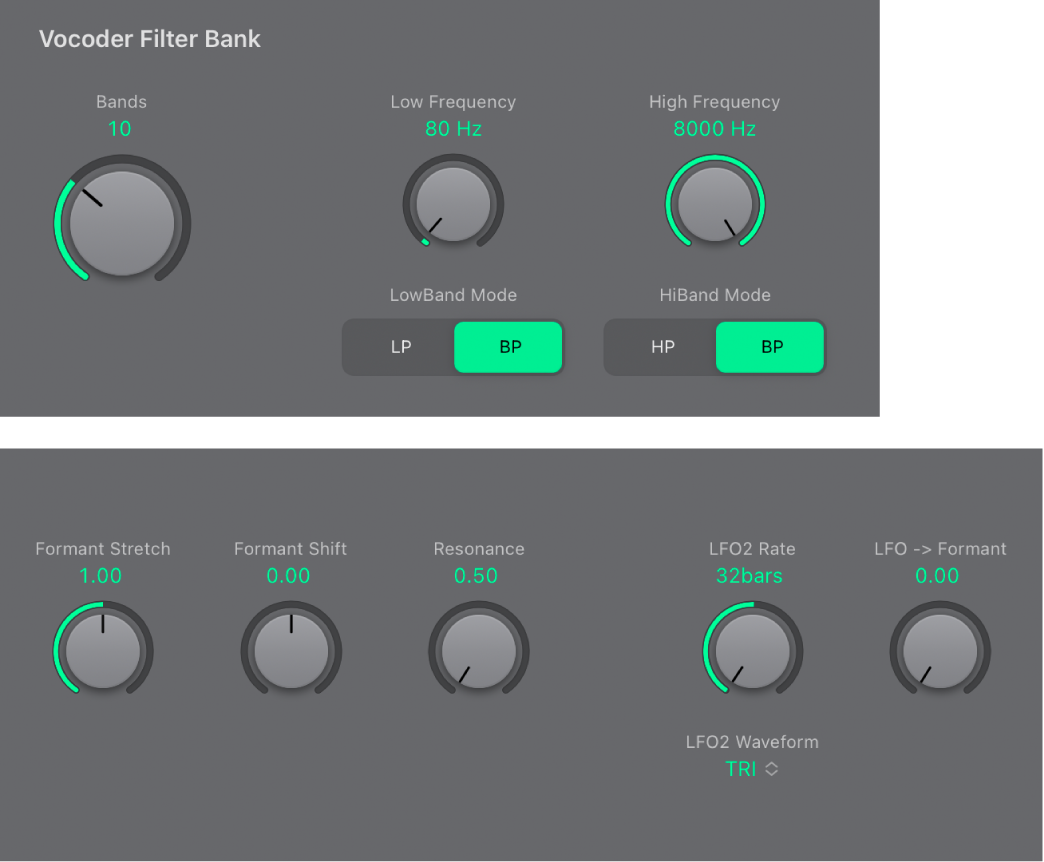
Task: Click the High Frequency 8000 Hz value
Action: (715, 129)
